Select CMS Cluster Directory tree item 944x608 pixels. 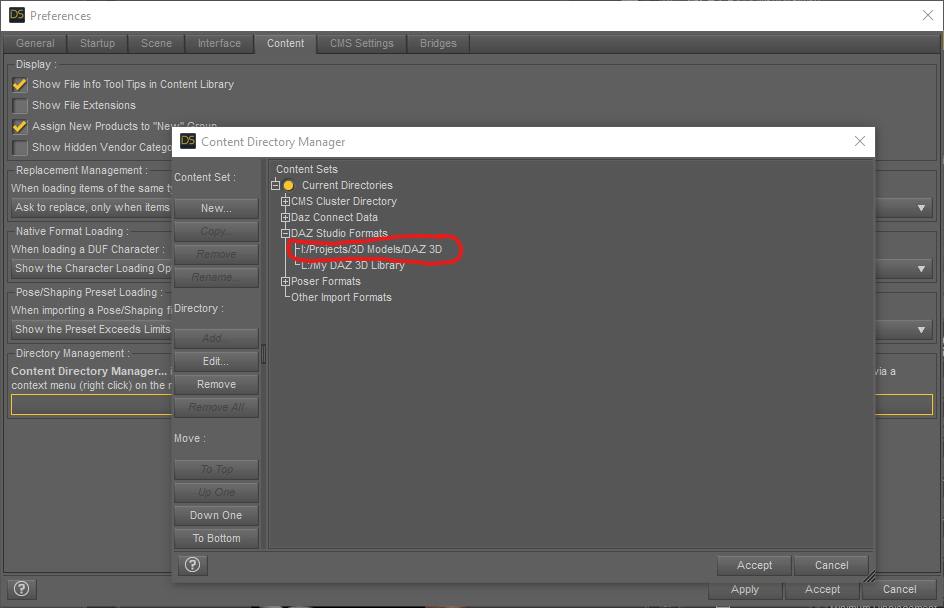344,201
